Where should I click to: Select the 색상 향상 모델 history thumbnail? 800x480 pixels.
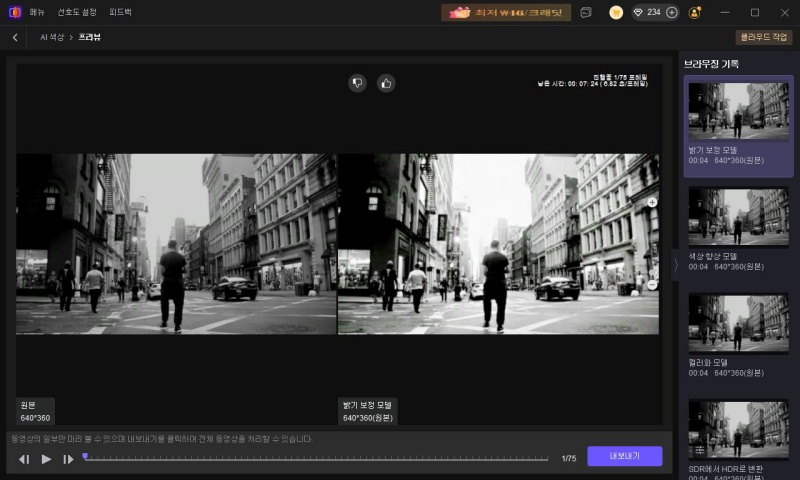tap(738, 216)
